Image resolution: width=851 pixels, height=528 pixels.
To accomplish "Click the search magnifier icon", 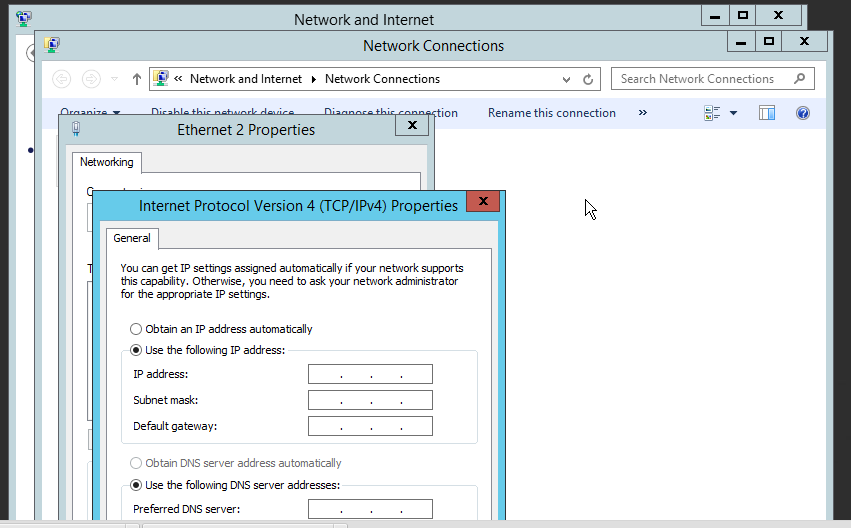I will (799, 79).
